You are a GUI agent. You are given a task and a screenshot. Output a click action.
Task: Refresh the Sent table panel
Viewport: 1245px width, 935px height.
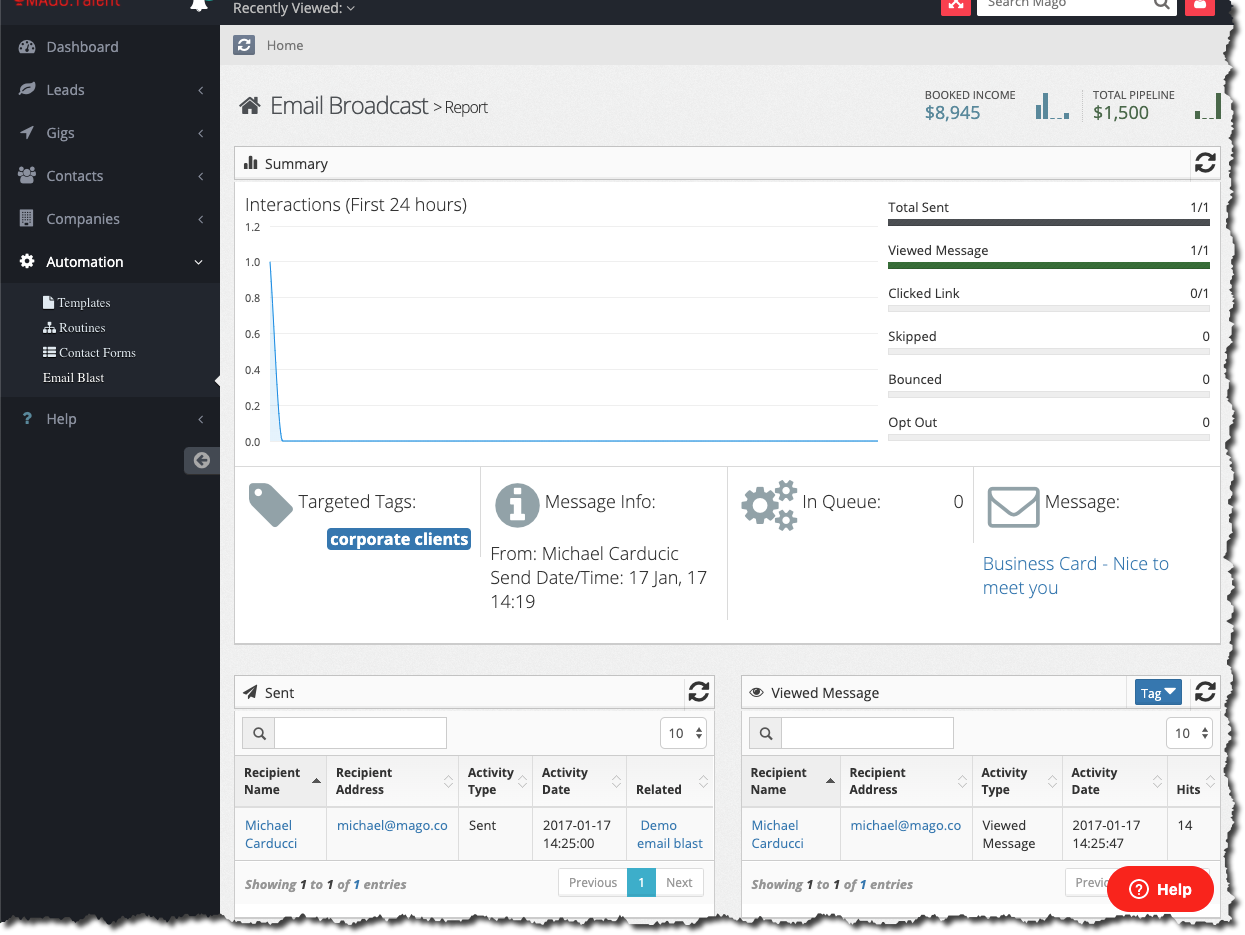pos(699,692)
